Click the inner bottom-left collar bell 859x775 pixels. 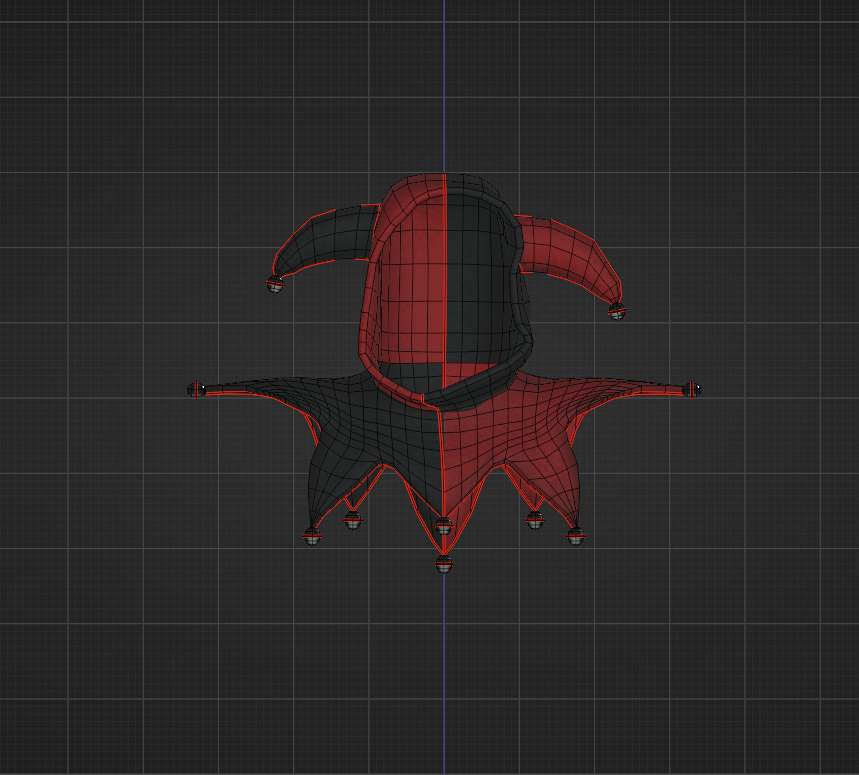(353, 520)
